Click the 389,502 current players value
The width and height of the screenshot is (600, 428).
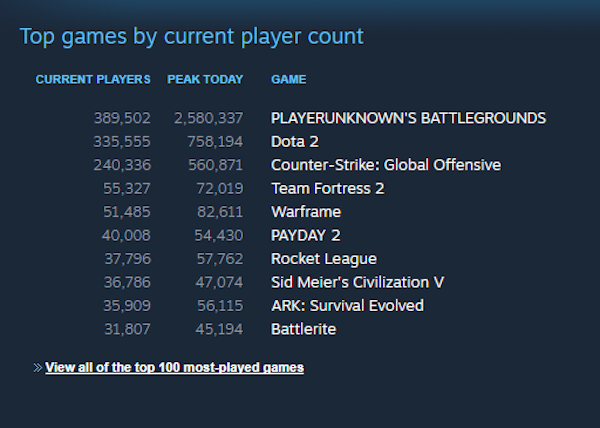tap(122, 118)
